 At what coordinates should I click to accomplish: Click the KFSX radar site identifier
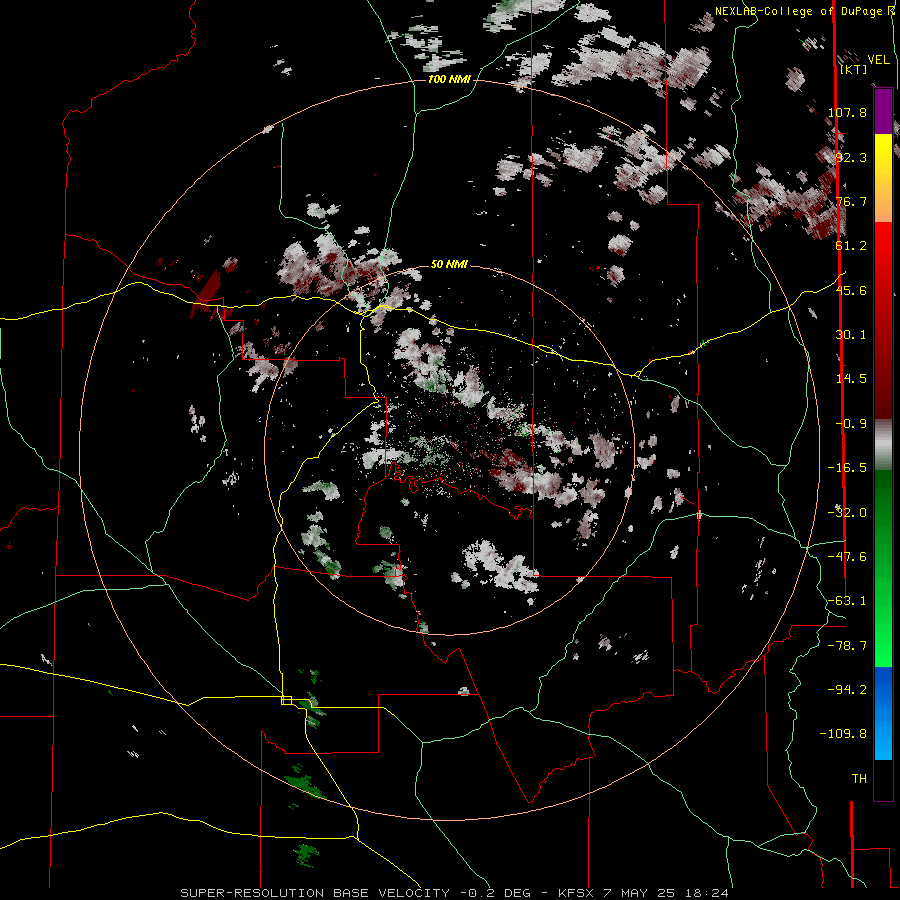tap(576, 893)
